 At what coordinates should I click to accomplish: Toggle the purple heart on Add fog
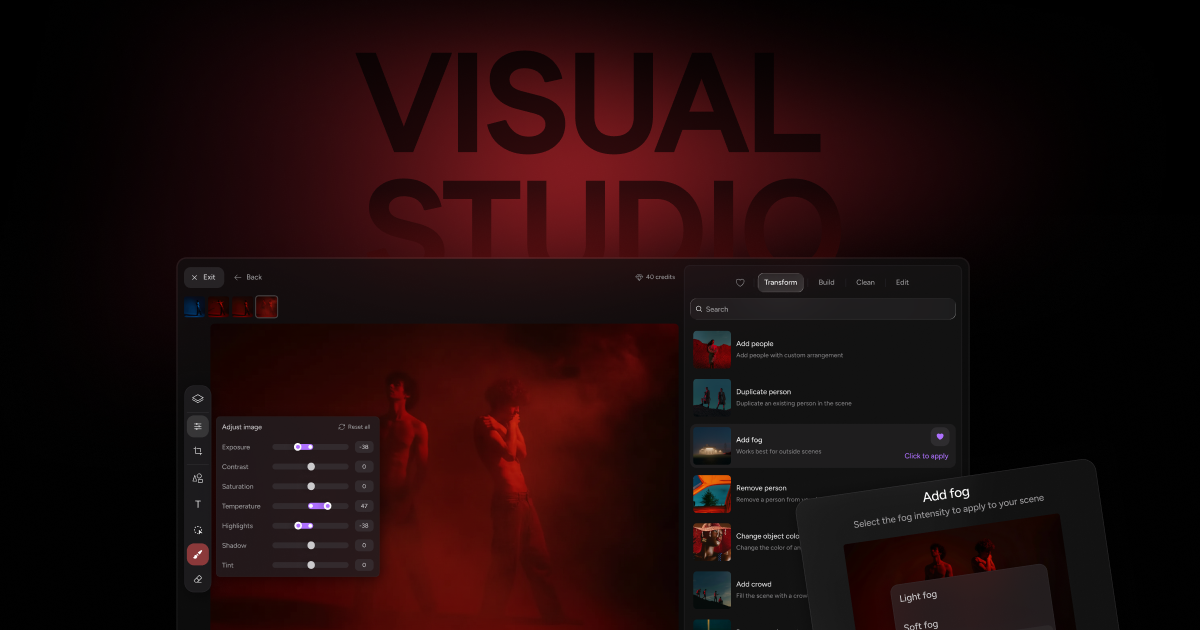click(x=940, y=437)
